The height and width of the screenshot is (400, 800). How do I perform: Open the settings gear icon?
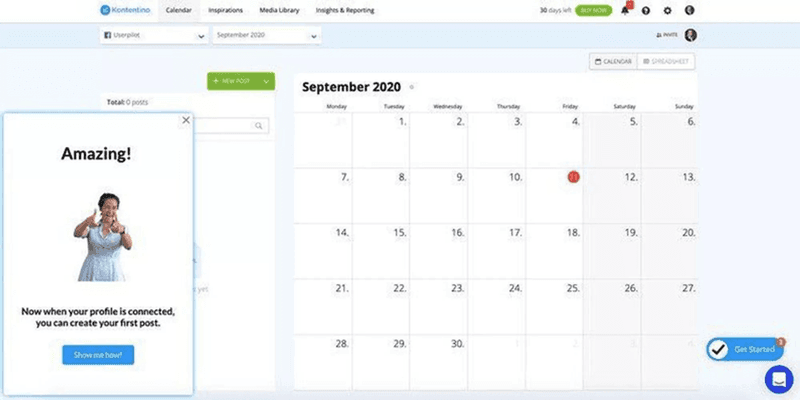(x=668, y=10)
